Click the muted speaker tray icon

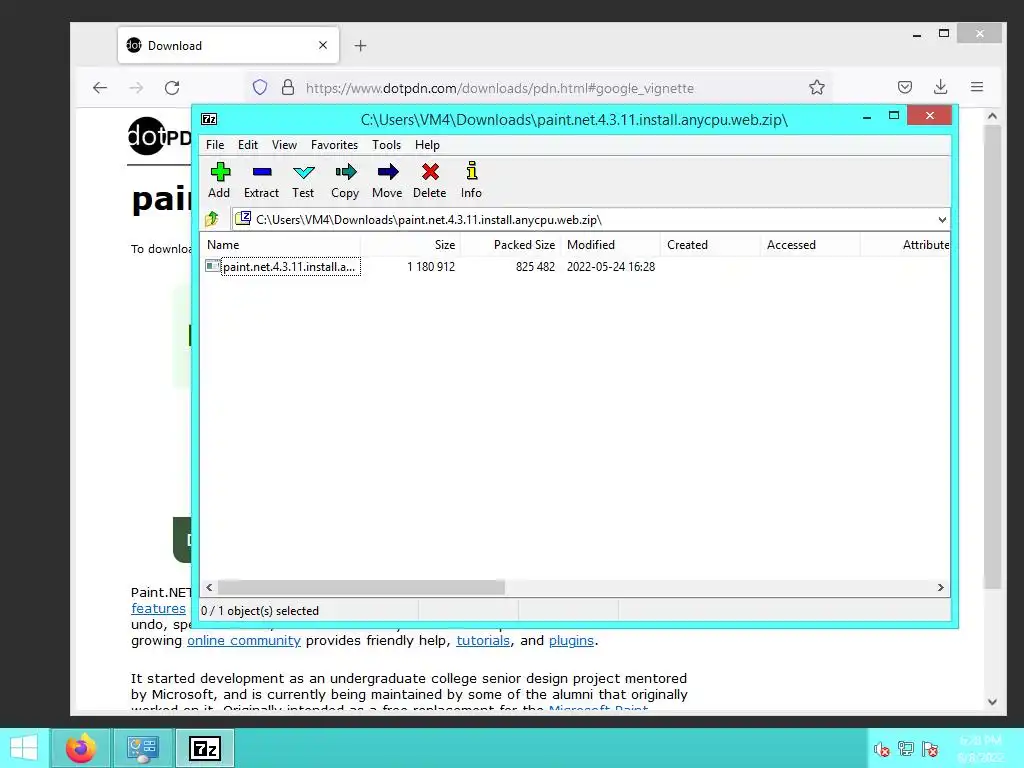[882, 749]
